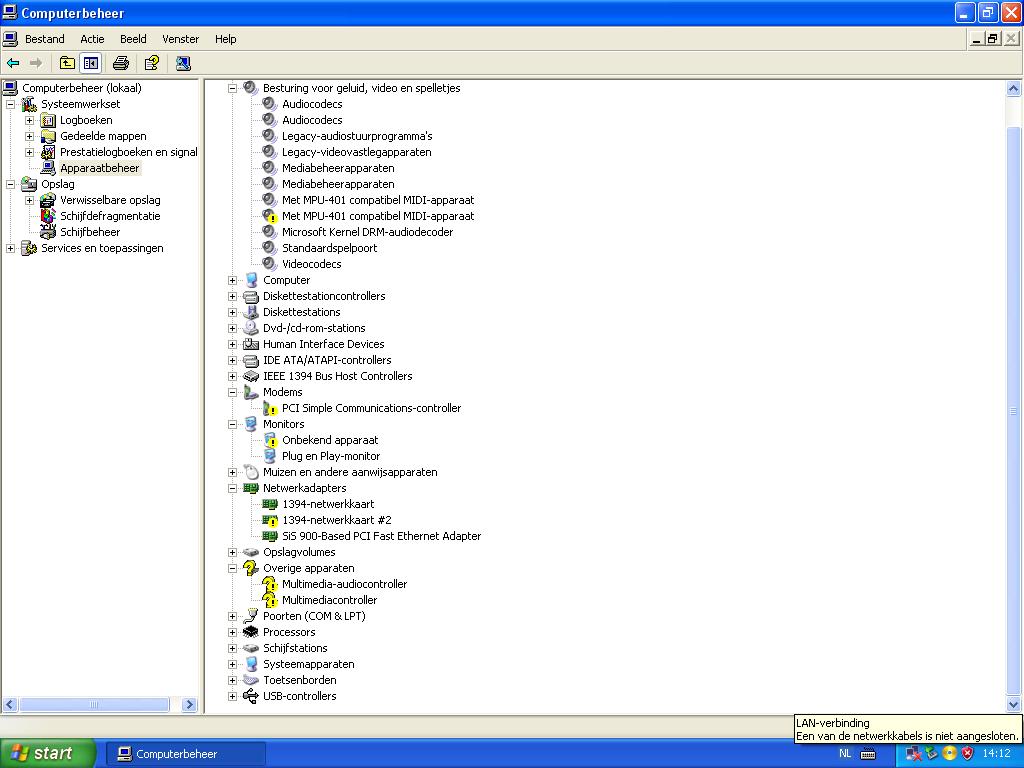This screenshot has height=768, width=1024.
Task: Click the device list scroll down arrow
Action: tap(1013, 704)
